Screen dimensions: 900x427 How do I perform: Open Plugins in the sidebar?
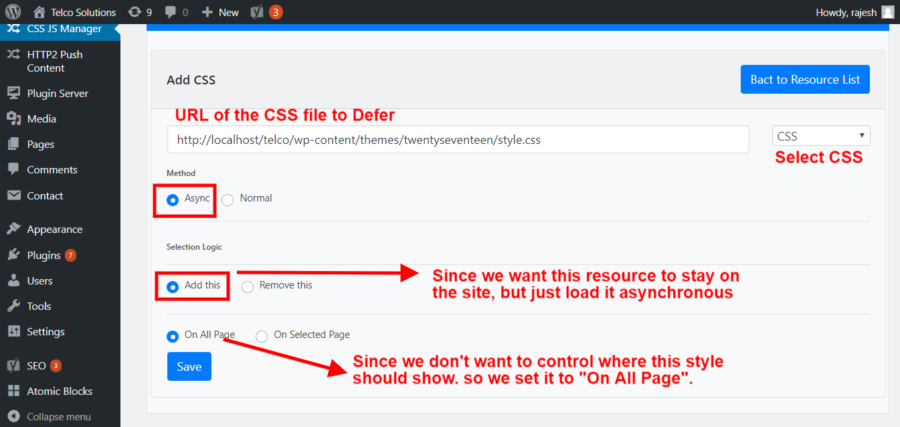coord(44,255)
